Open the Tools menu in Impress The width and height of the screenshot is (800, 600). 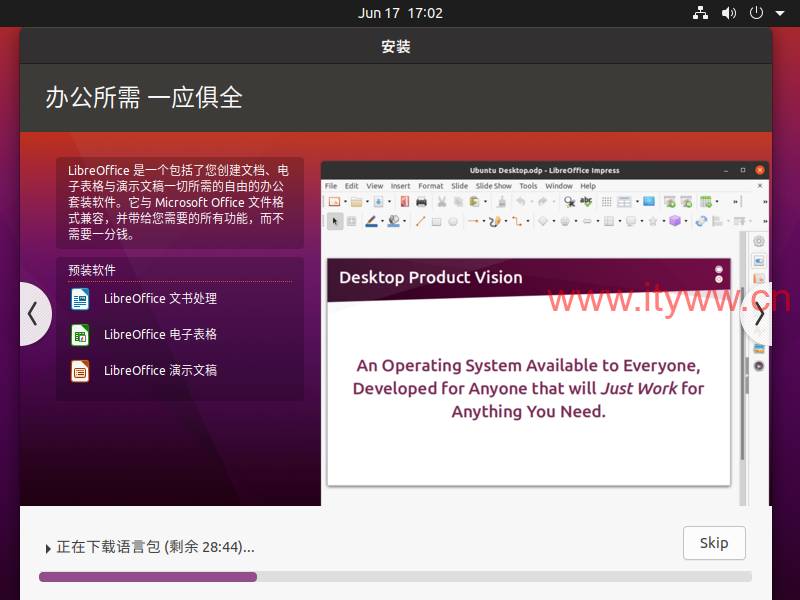coord(528,186)
